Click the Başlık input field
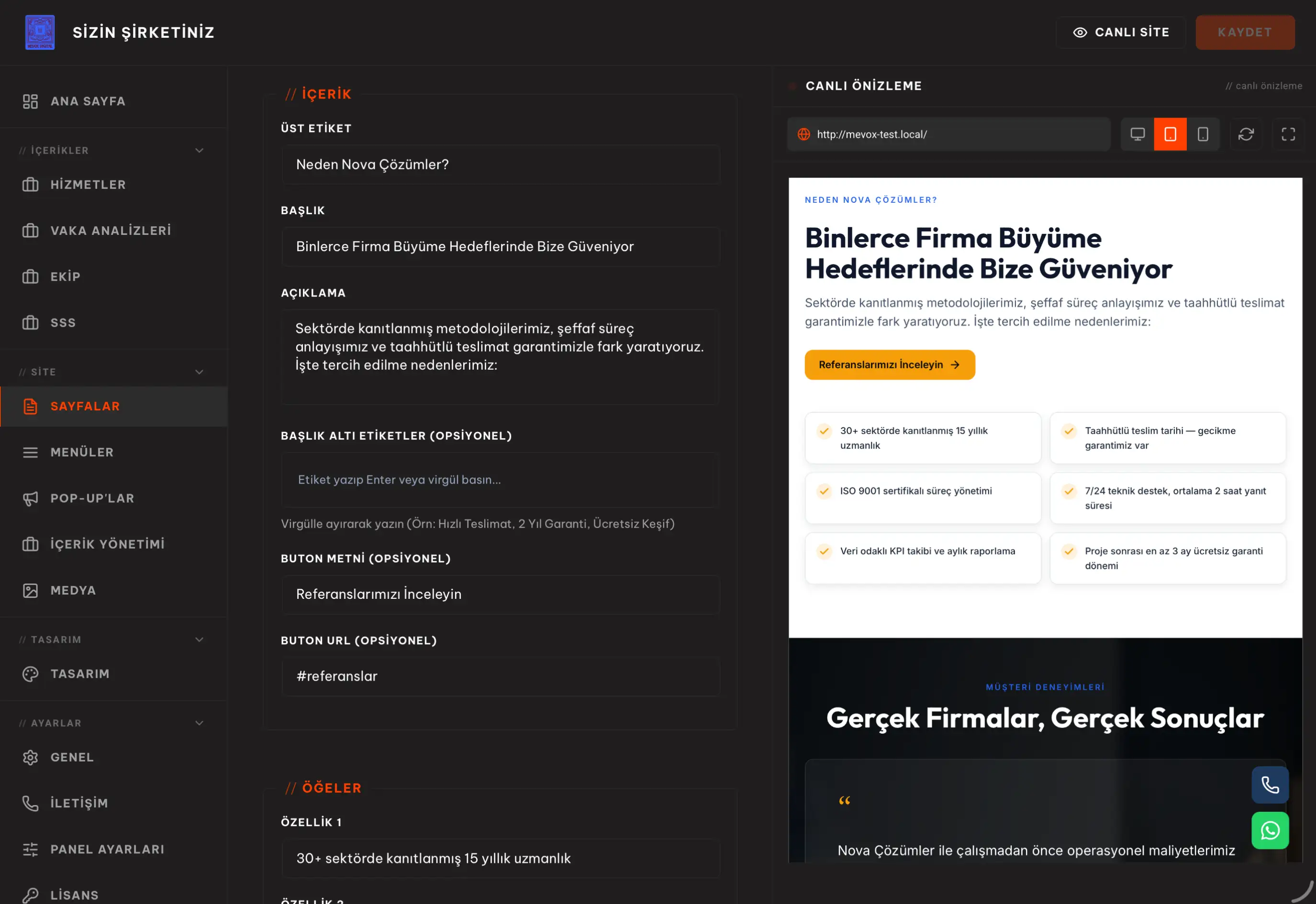The width and height of the screenshot is (1316, 904). pyautogui.click(x=501, y=246)
